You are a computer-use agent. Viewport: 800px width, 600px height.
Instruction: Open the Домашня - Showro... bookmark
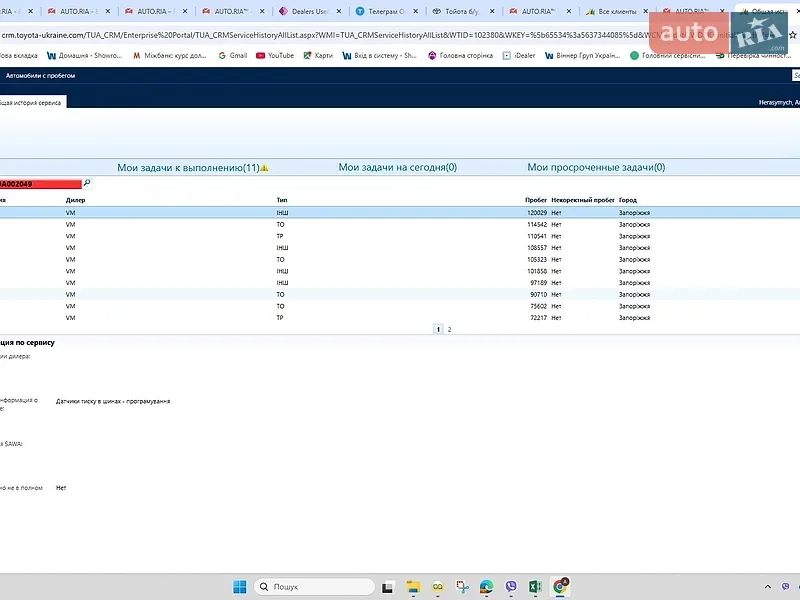[84, 56]
